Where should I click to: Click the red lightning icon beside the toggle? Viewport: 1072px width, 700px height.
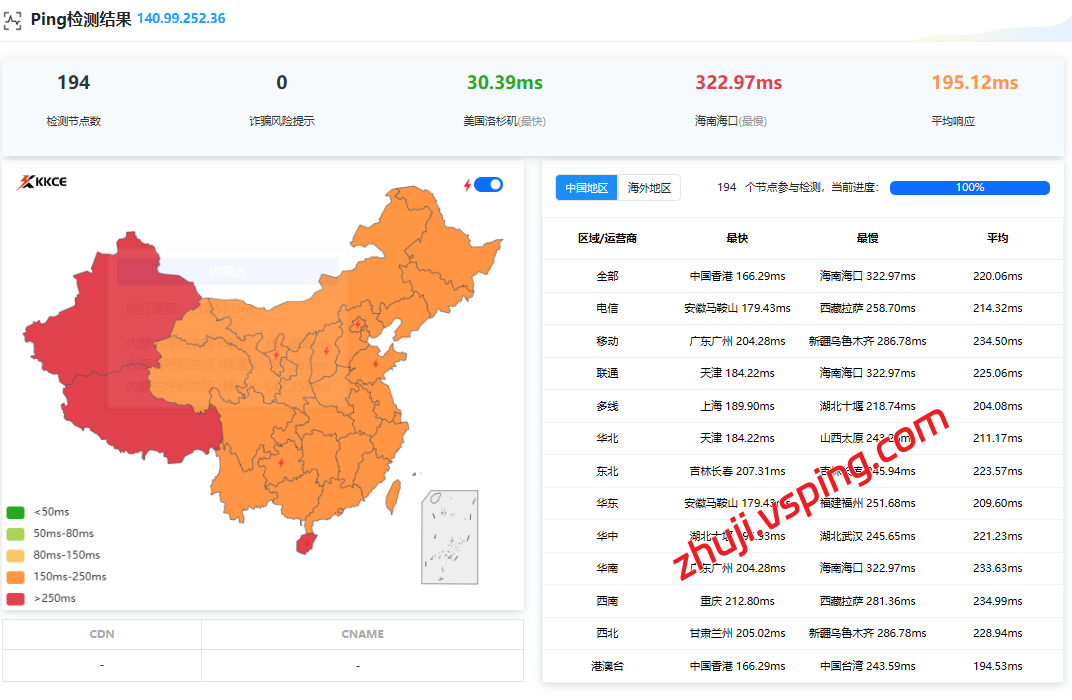466,185
